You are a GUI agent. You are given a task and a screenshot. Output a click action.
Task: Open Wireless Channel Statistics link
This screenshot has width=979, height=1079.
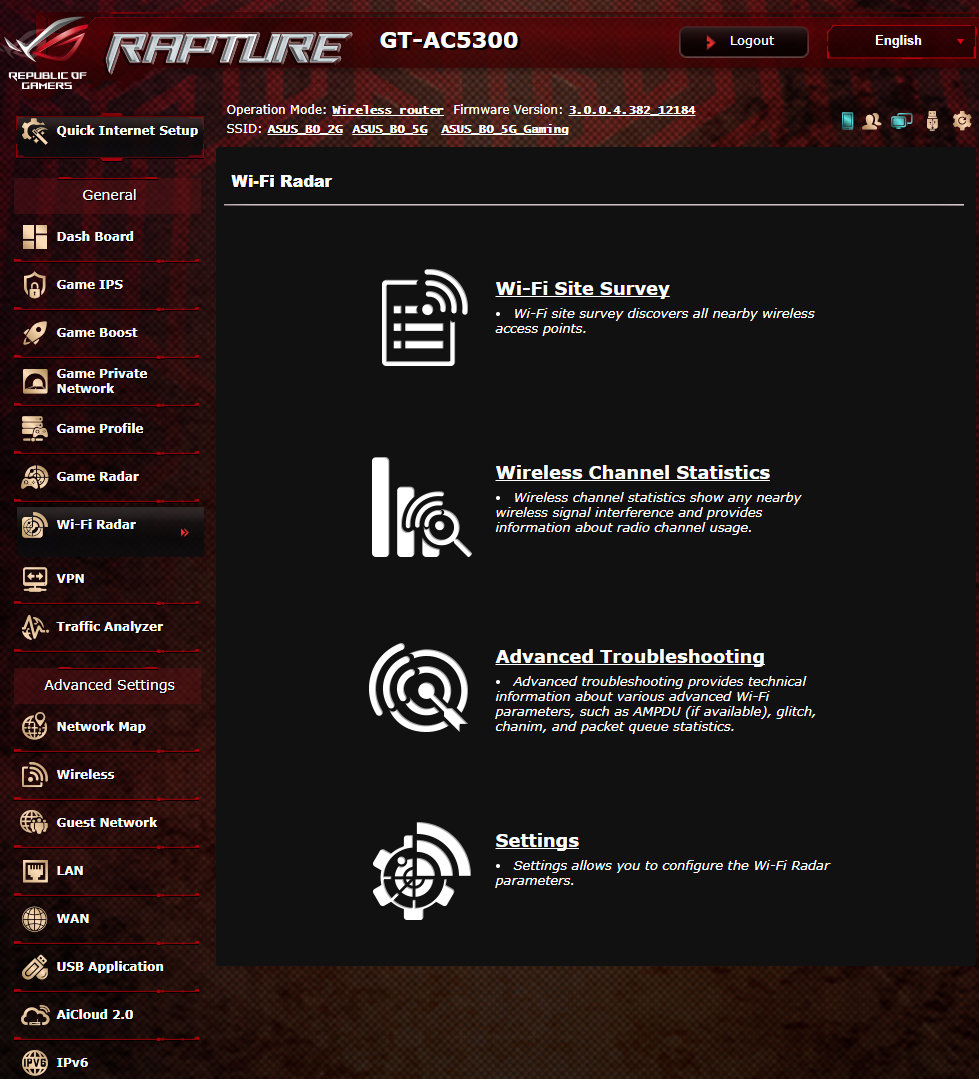pyautogui.click(x=633, y=473)
